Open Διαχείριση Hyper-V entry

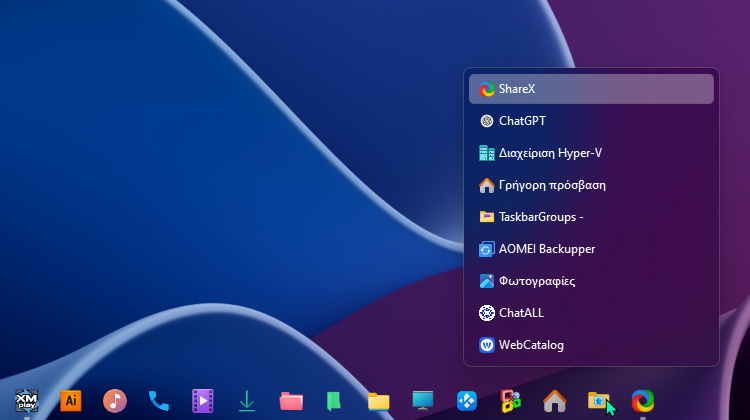591,153
